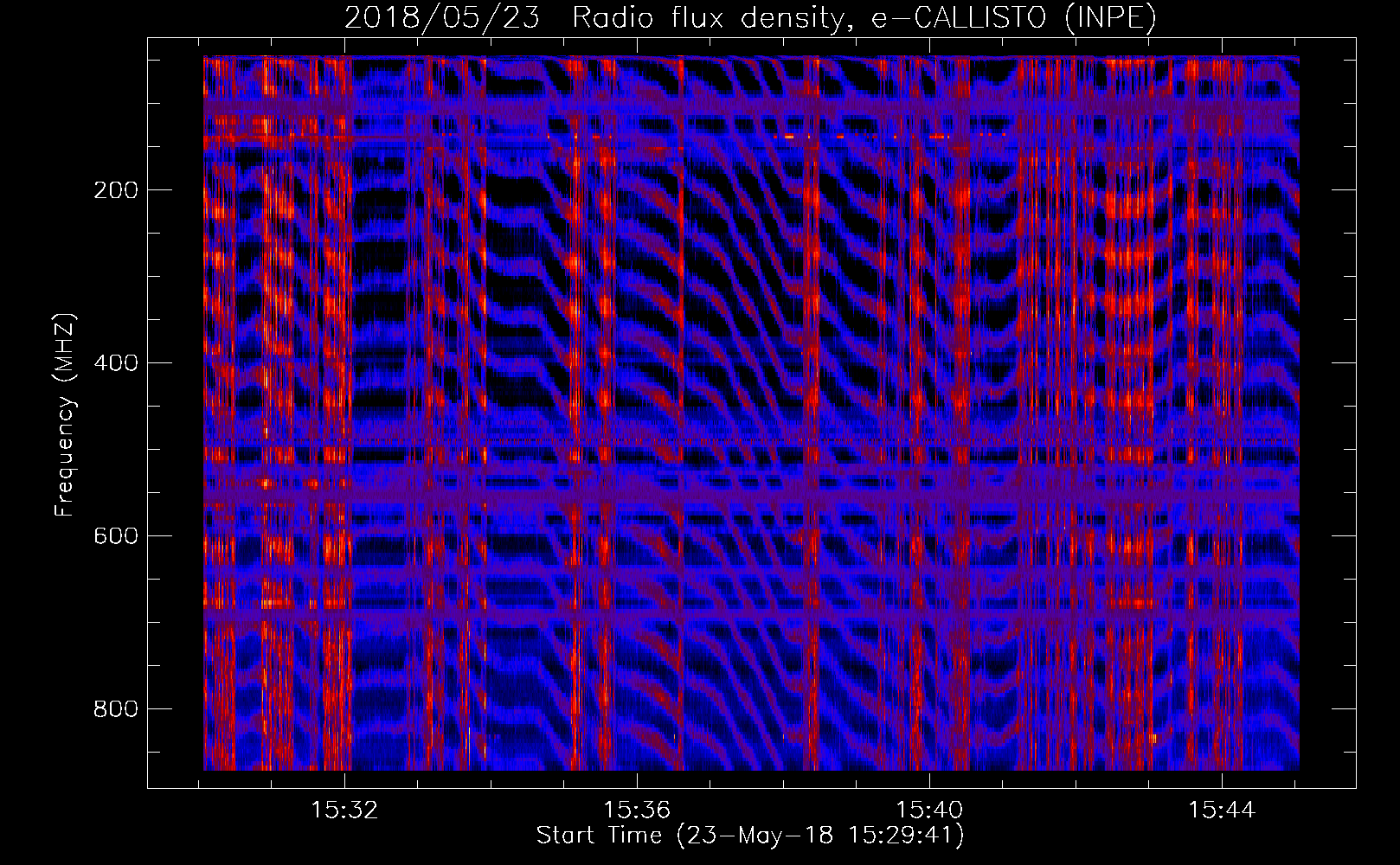Click the 800 frequency tick label
Image resolution: width=1400 pixels, height=865 pixels.
pyautogui.click(x=116, y=709)
